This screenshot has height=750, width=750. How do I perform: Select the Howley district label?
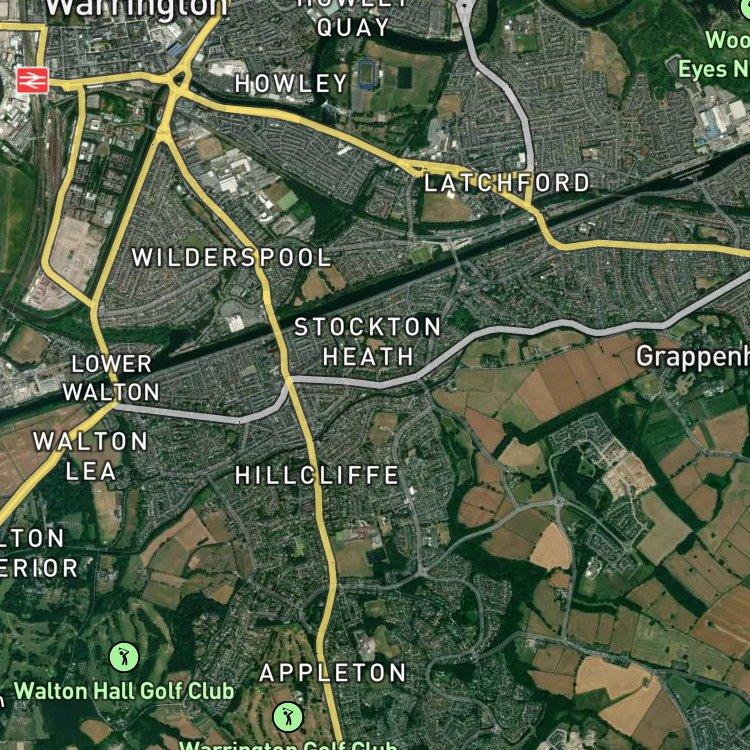291,83
